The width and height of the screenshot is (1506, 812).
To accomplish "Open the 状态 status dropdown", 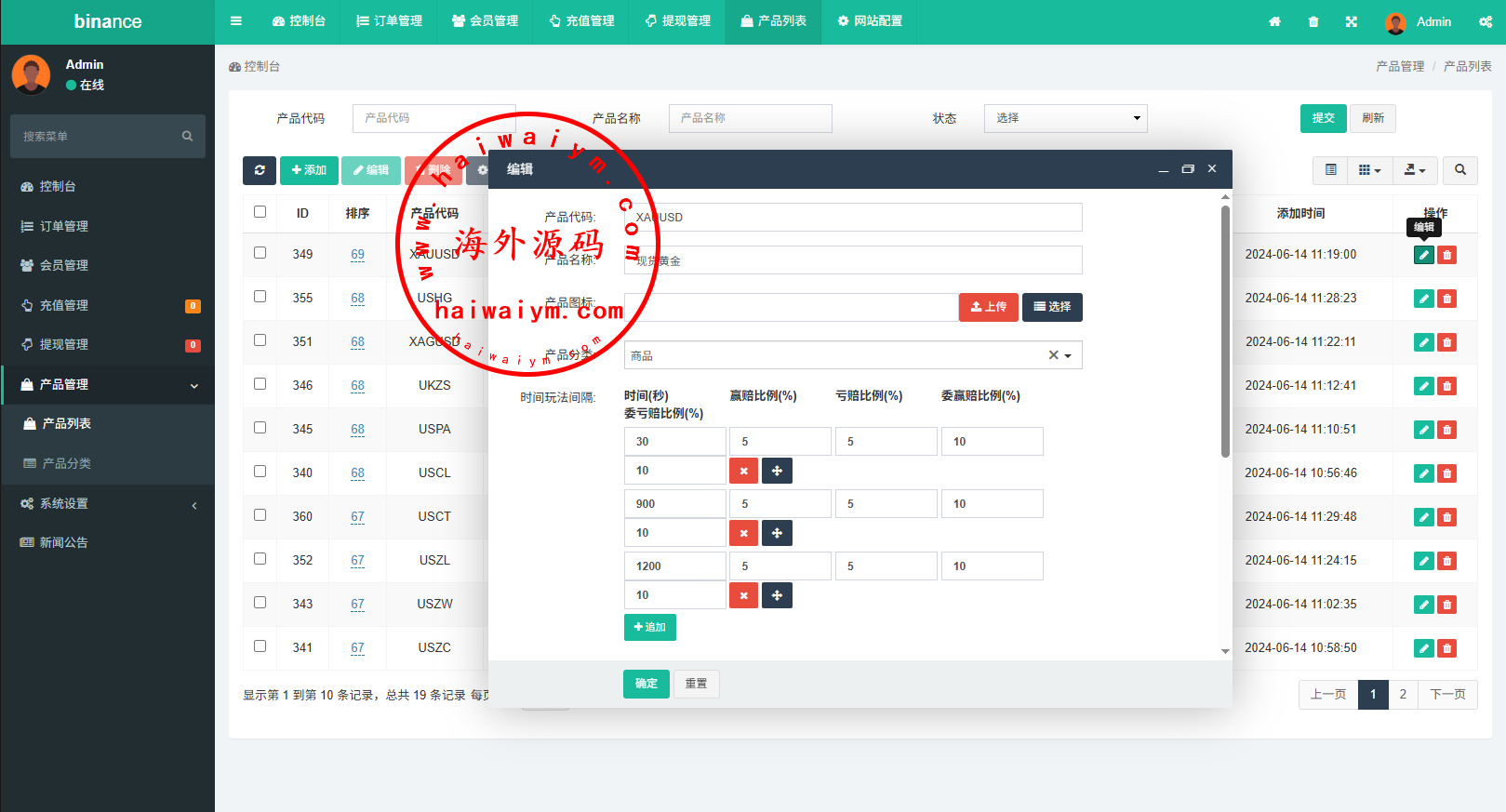I will coord(1065,118).
